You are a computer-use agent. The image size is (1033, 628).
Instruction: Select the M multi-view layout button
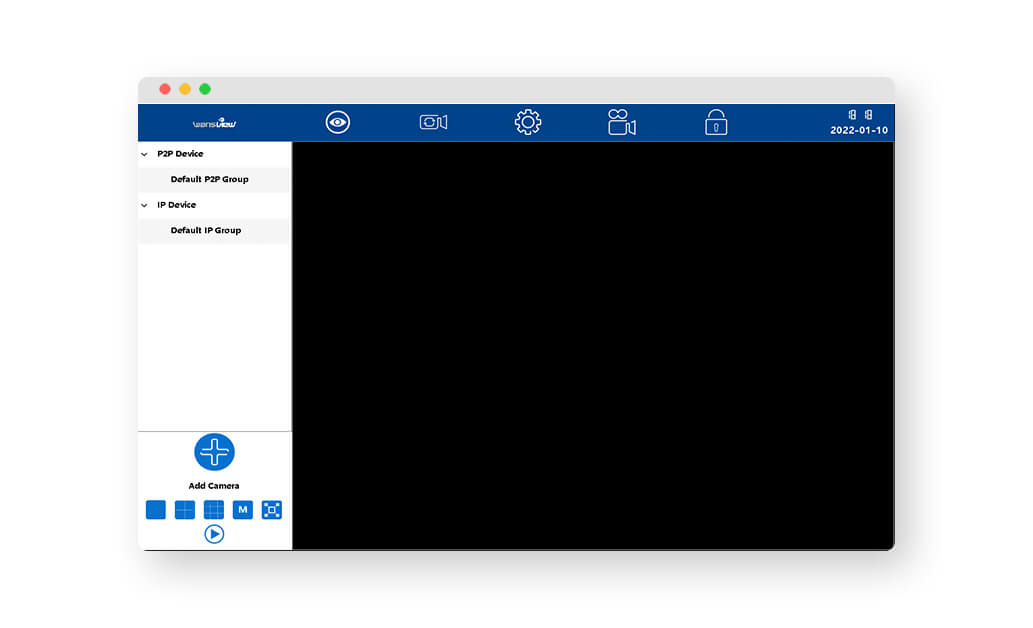click(242, 509)
